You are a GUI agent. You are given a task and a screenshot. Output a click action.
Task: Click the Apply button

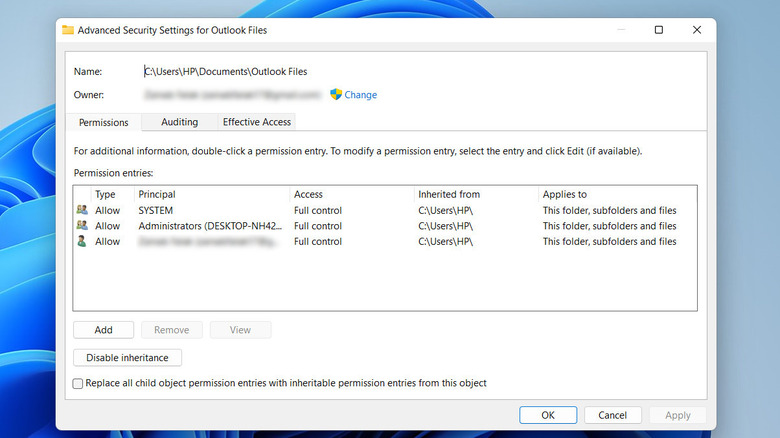pos(678,415)
